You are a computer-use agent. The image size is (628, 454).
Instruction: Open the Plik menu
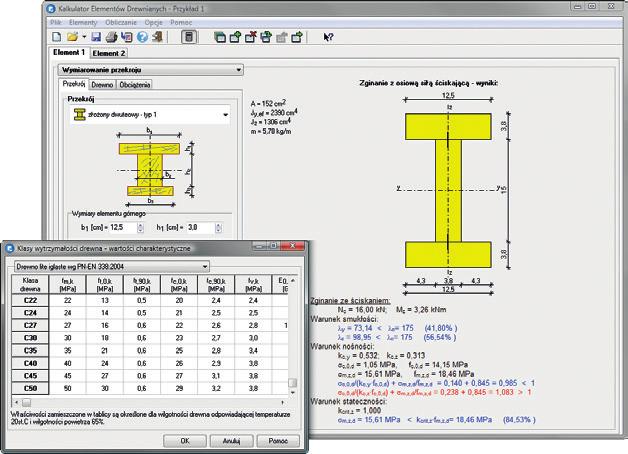click(x=56, y=22)
